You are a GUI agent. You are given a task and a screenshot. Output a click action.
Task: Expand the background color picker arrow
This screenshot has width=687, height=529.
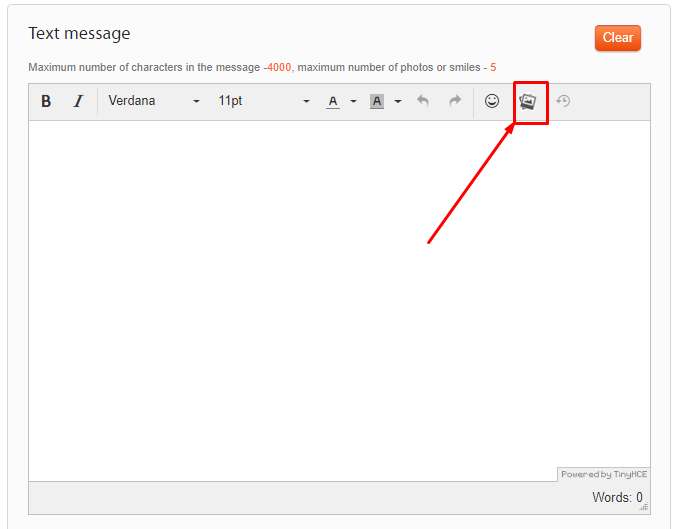[398, 101]
